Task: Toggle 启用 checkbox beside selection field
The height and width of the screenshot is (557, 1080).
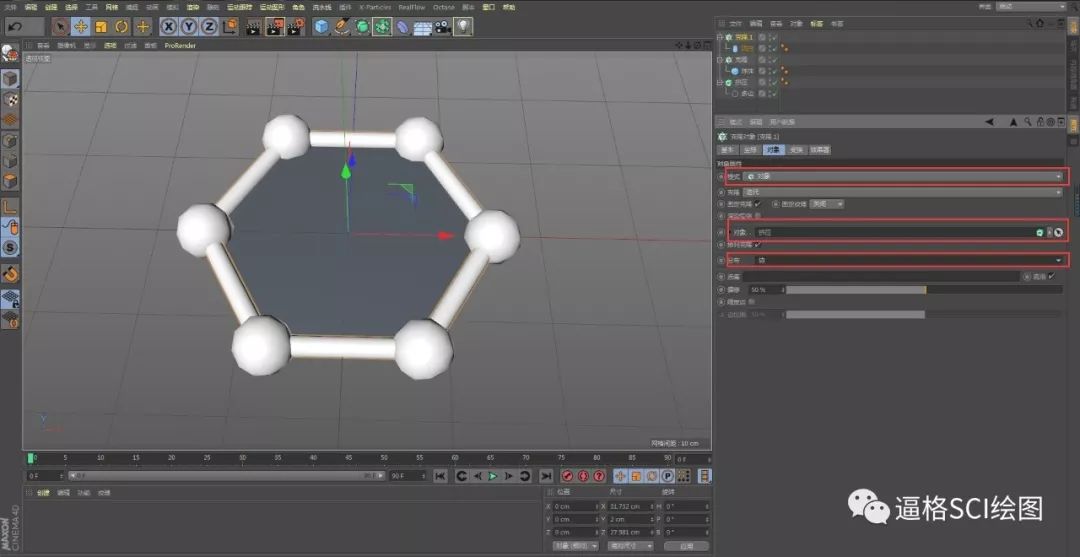Action: tap(1051, 275)
